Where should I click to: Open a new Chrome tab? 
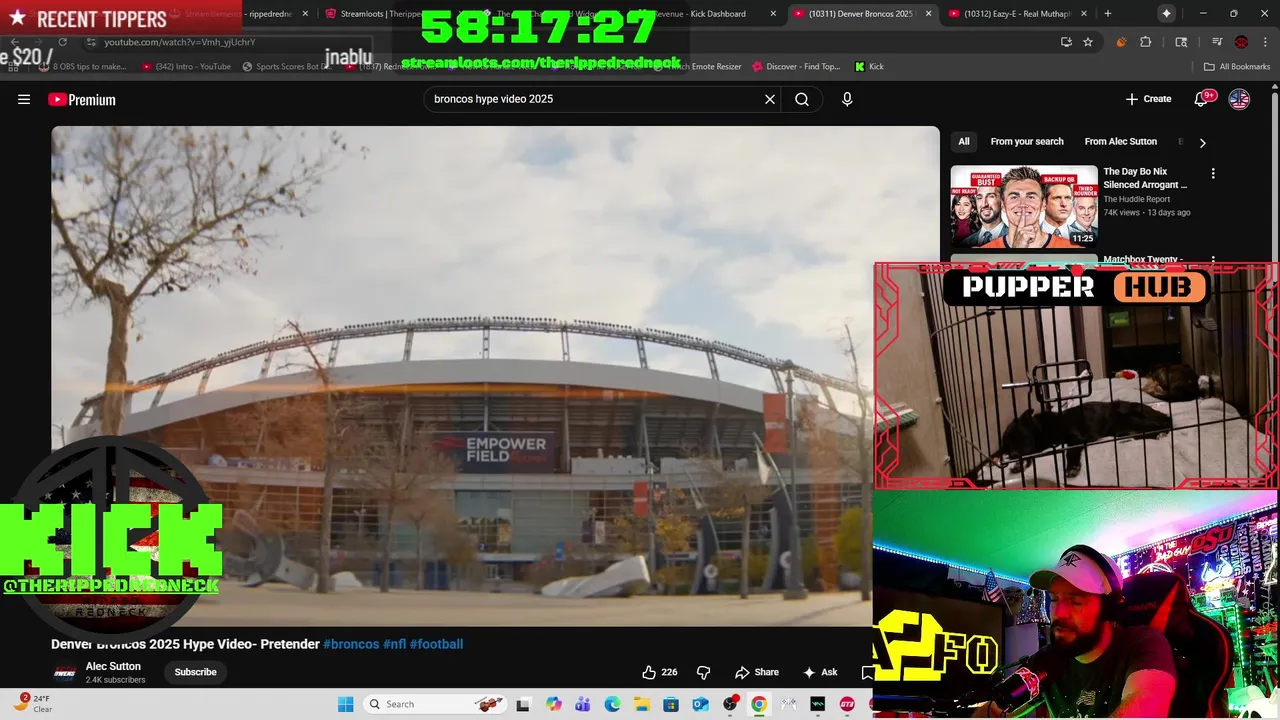coord(1107,14)
